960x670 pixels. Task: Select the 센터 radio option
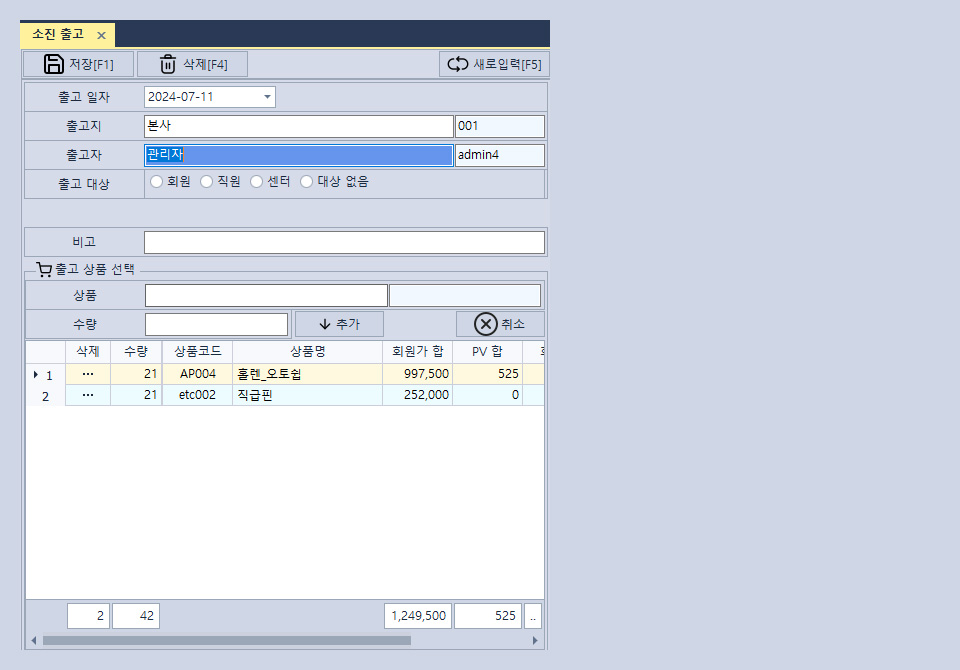(257, 182)
